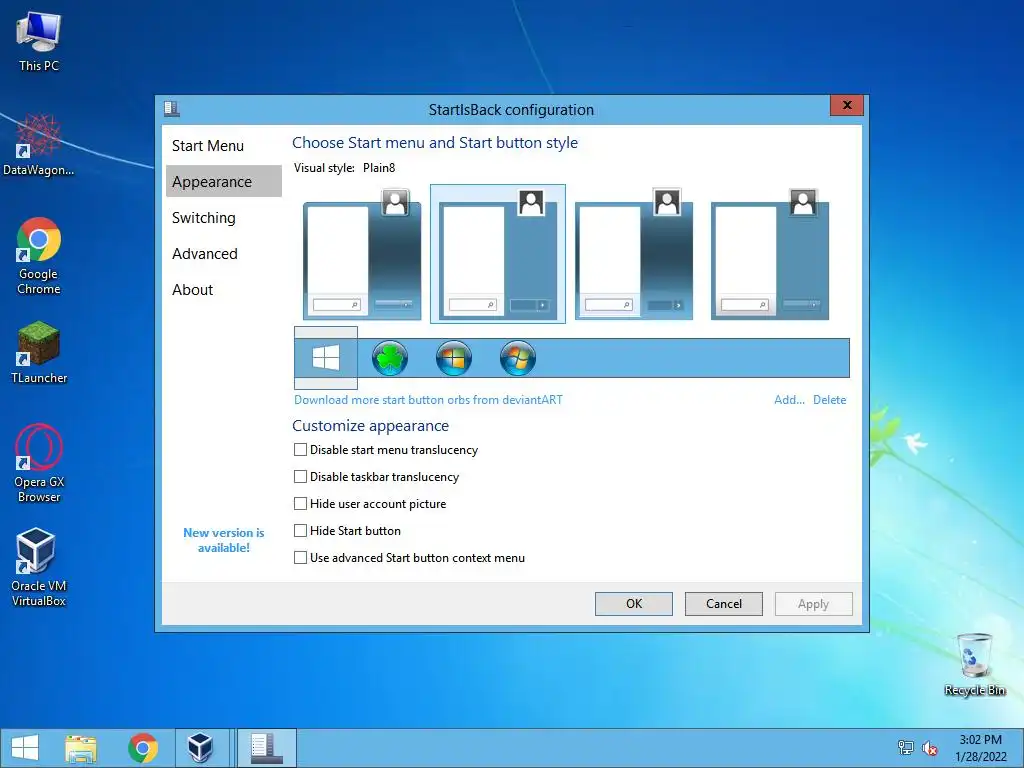This screenshot has height=768, width=1024.
Task: Cancel the configuration dialog
Action: coord(724,604)
